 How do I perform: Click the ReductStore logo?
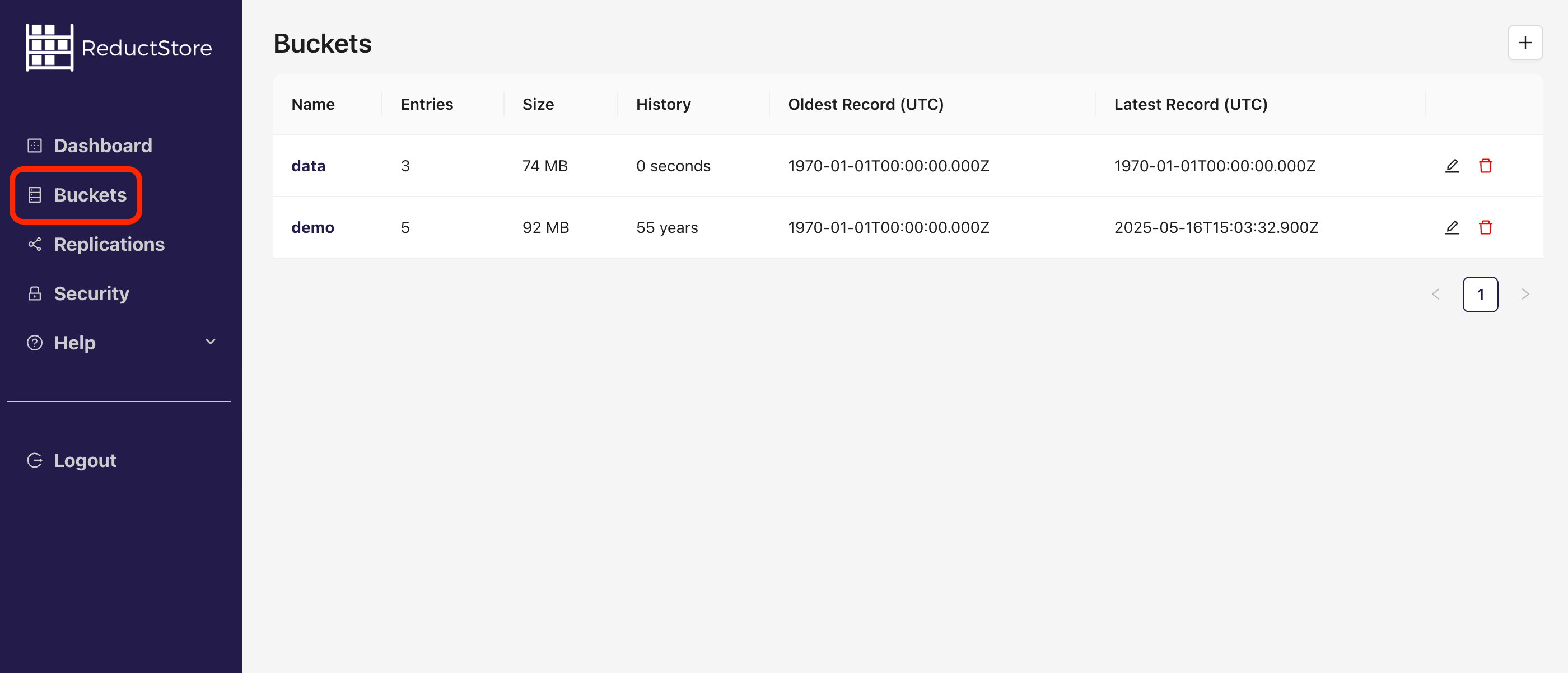click(x=119, y=47)
